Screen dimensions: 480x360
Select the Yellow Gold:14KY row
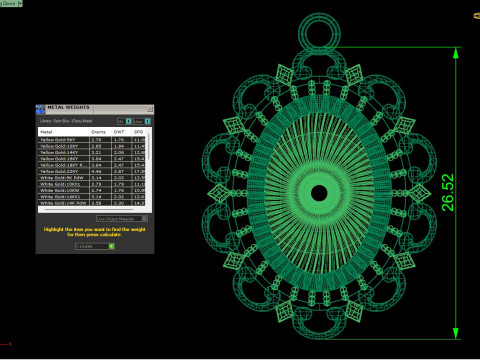92,152
